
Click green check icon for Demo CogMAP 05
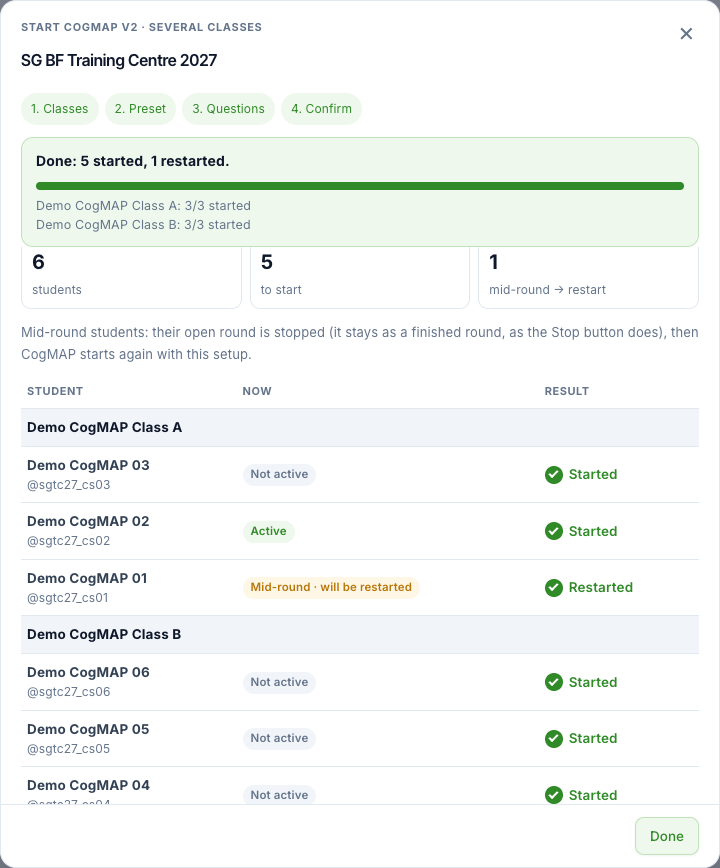point(553,738)
